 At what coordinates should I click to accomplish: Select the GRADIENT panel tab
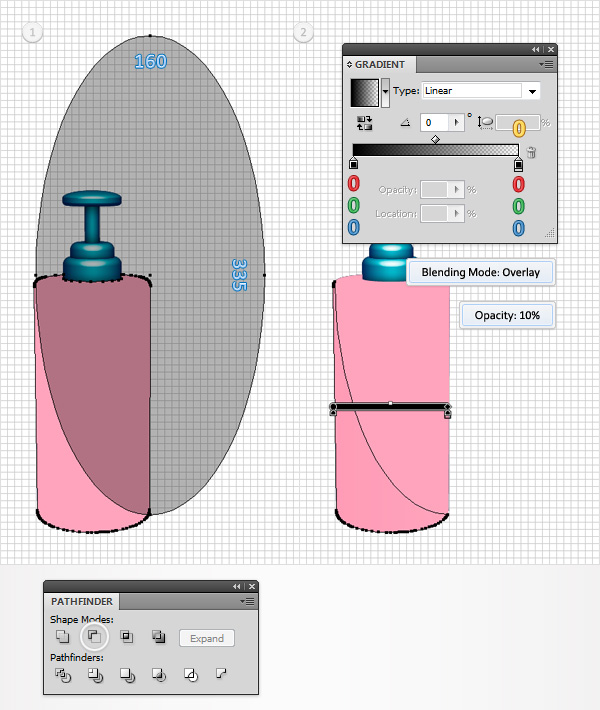point(379,65)
